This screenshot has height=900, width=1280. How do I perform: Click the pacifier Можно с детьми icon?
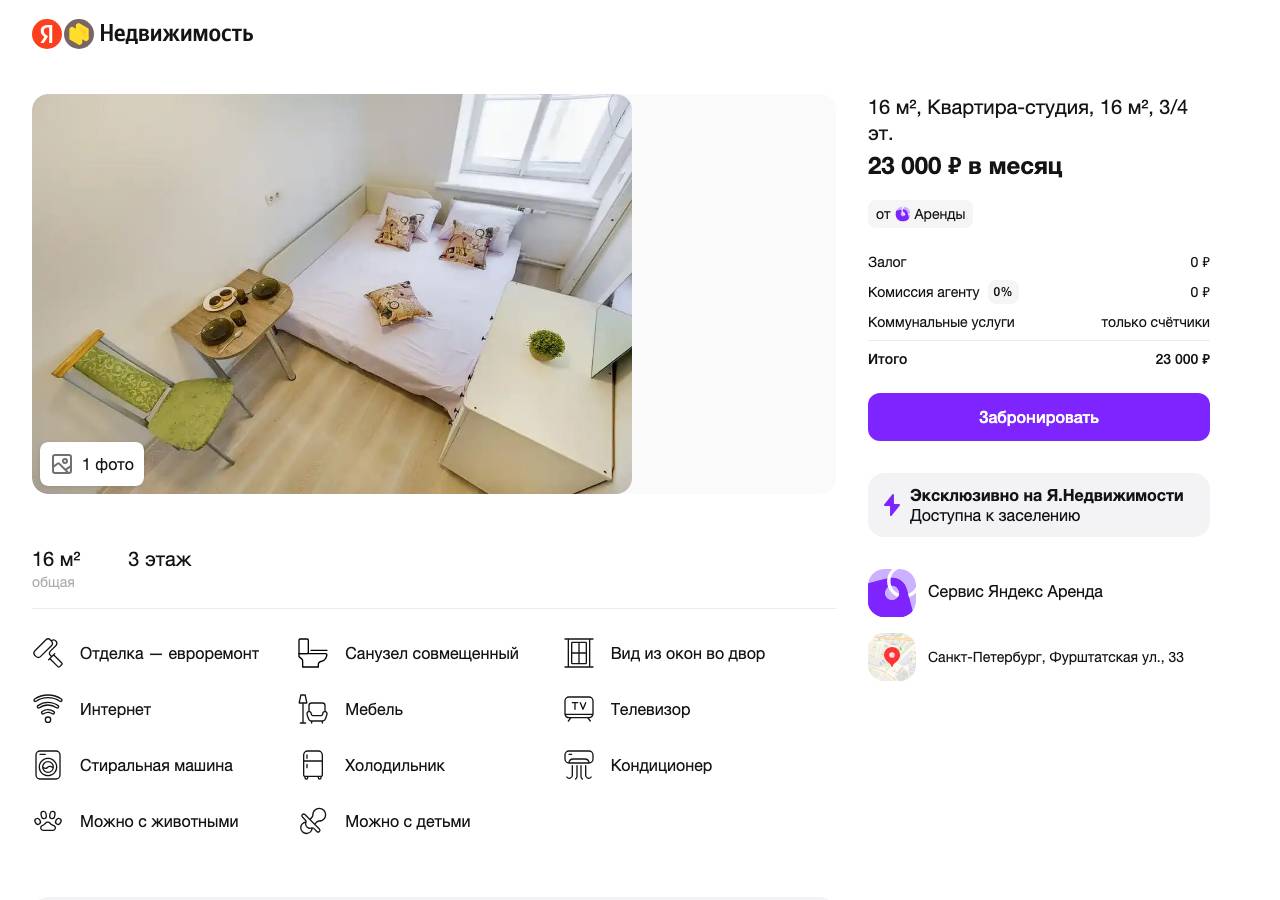point(313,821)
